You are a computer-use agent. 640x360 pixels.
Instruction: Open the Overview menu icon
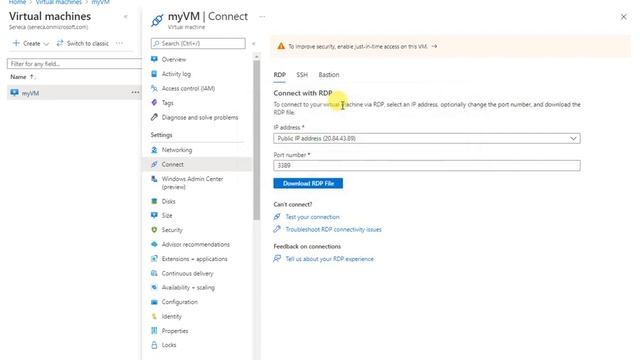pos(154,59)
